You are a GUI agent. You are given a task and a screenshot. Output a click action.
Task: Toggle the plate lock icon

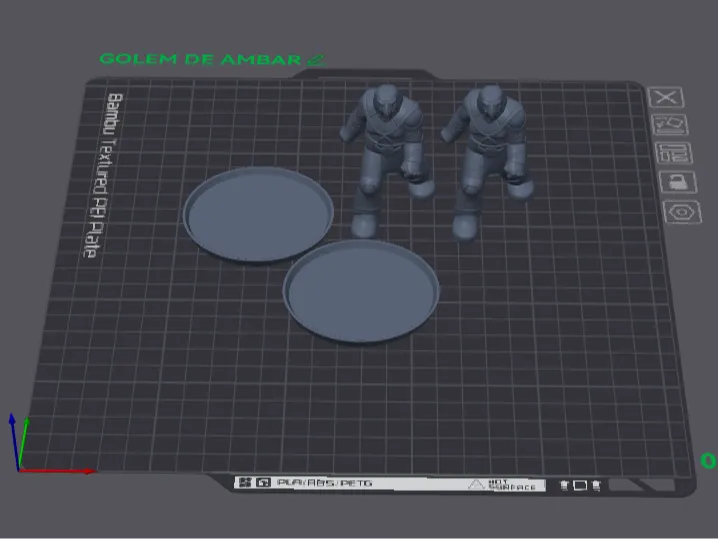click(678, 182)
